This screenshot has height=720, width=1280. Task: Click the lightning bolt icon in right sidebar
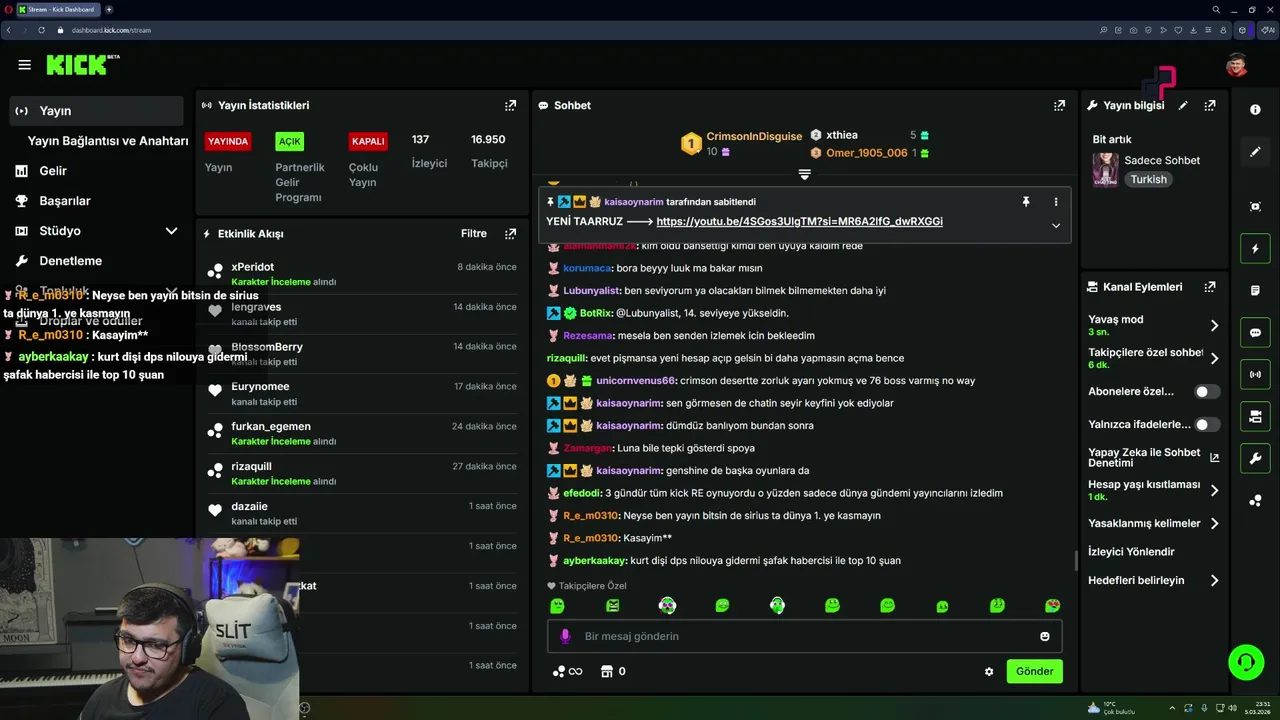point(1255,248)
